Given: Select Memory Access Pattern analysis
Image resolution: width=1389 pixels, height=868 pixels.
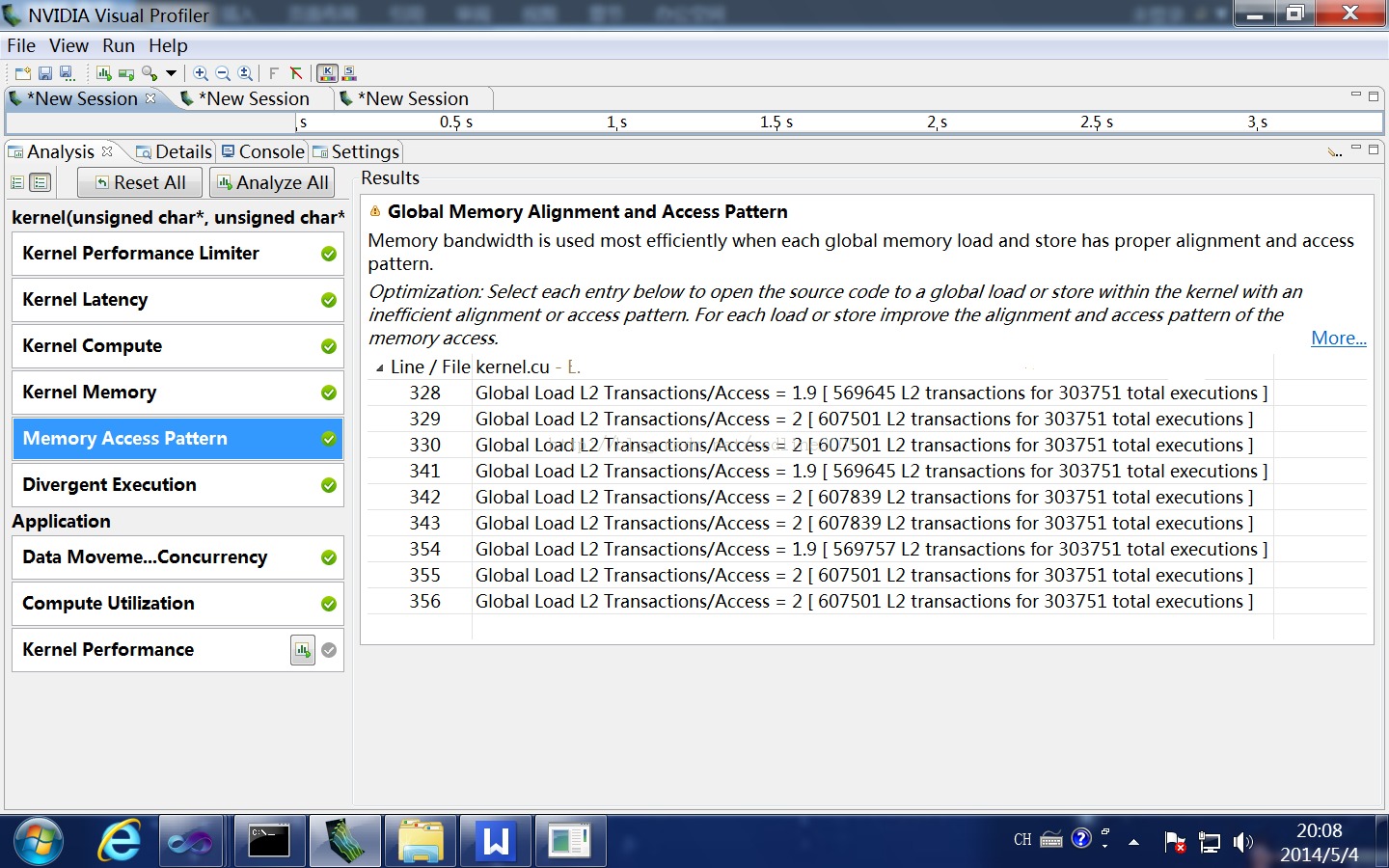Looking at the screenshot, I should click(x=177, y=439).
